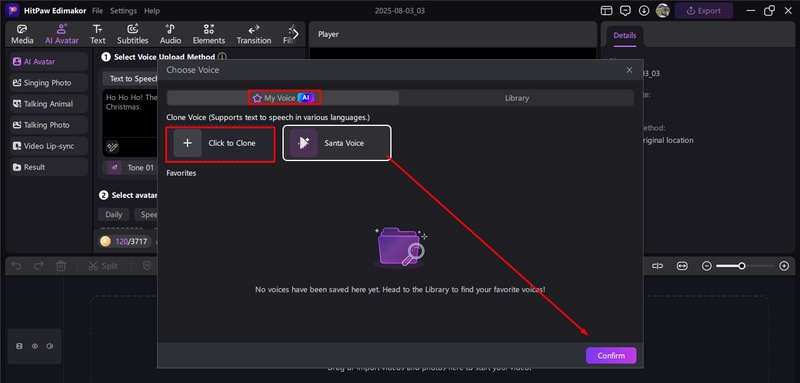This screenshot has width=800, height=383.
Task: Open the feedback message icon
Action: click(x=625, y=11)
